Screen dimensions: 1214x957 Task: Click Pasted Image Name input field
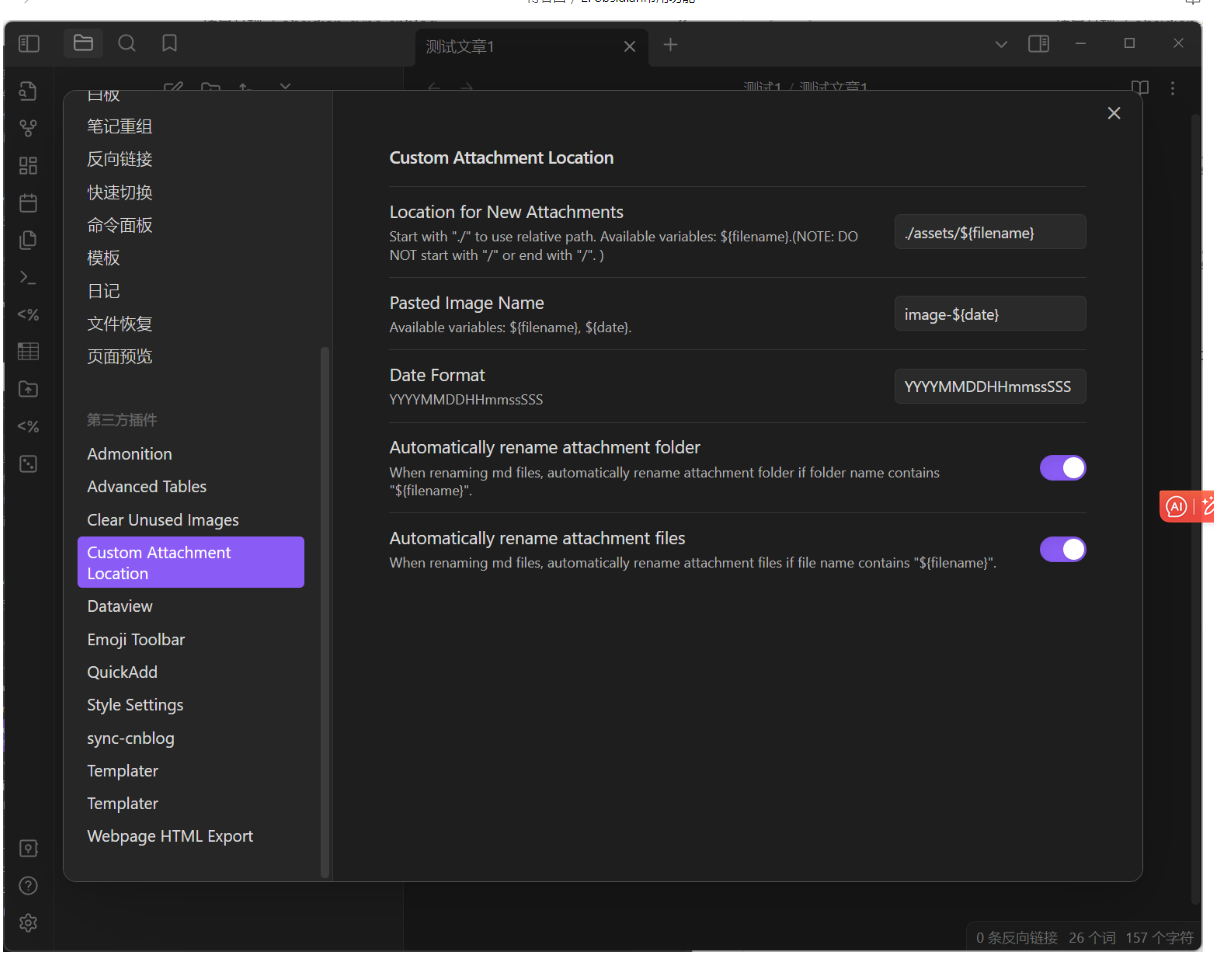990,314
